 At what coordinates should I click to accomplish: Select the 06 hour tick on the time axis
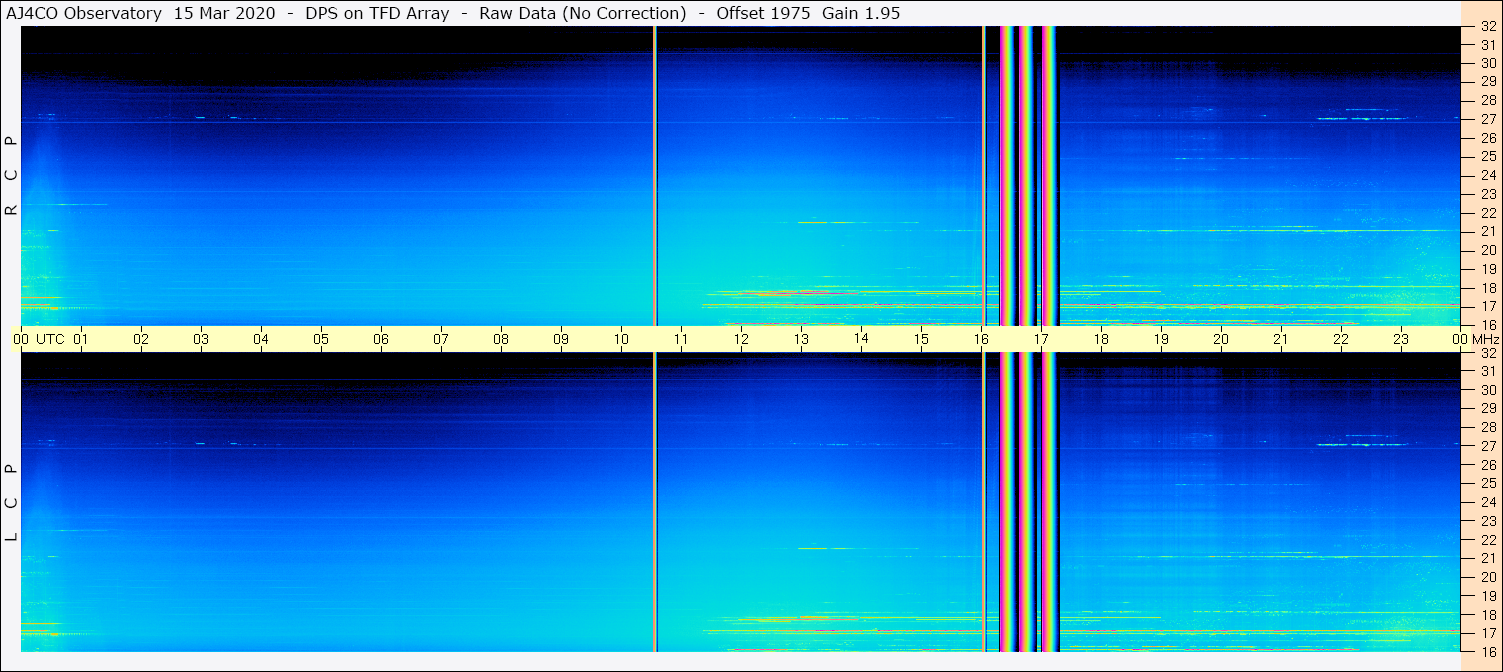click(x=381, y=339)
